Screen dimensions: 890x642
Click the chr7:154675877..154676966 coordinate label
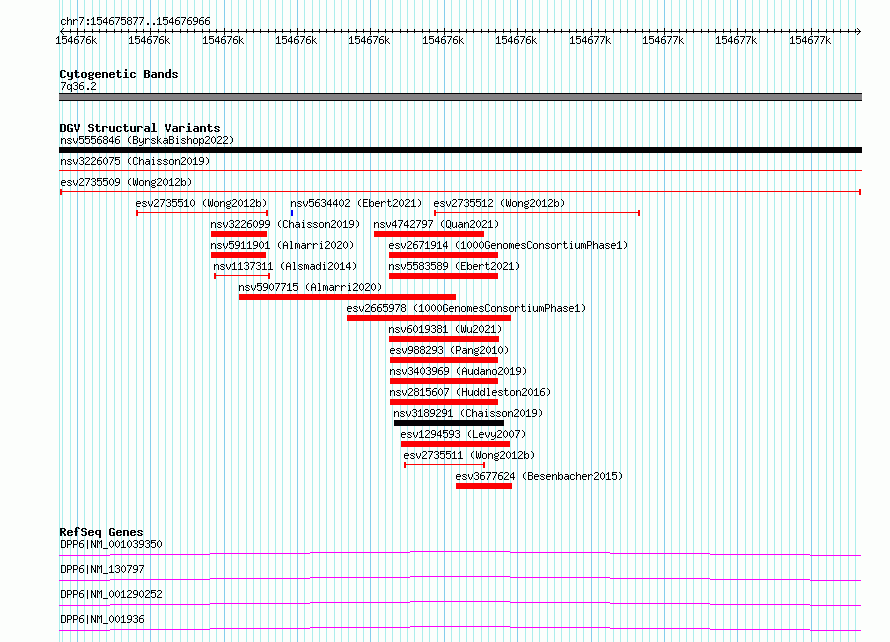(135, 21)
